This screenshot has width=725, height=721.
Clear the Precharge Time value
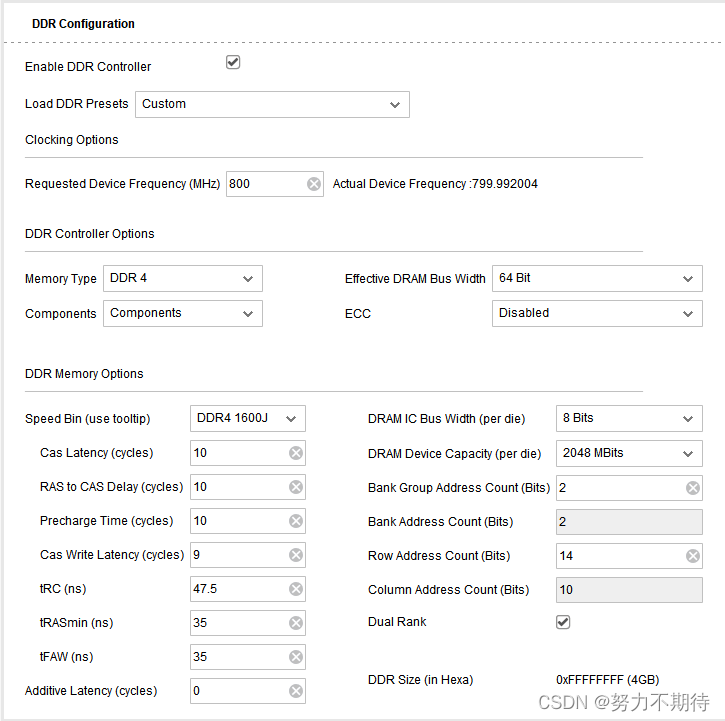click(296, 521)
